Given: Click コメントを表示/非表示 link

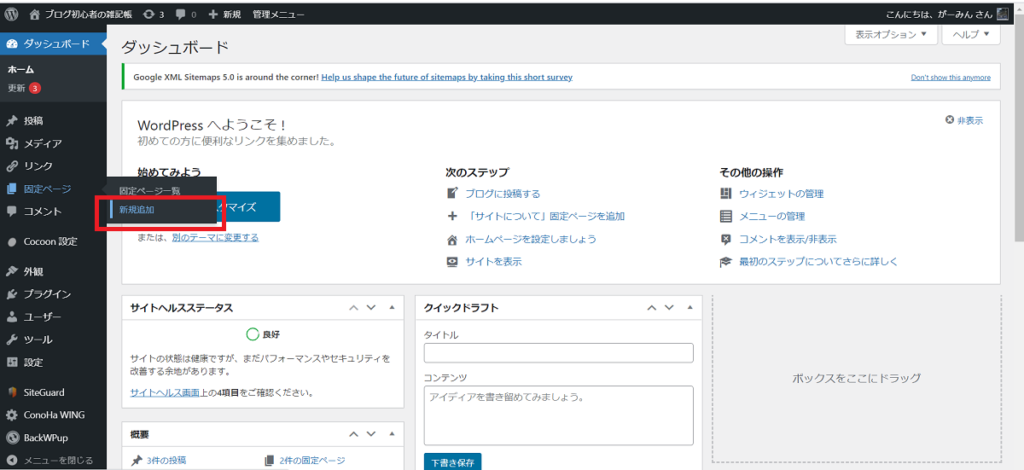Looking at the screenshot, I should click(x=788, y=239).
